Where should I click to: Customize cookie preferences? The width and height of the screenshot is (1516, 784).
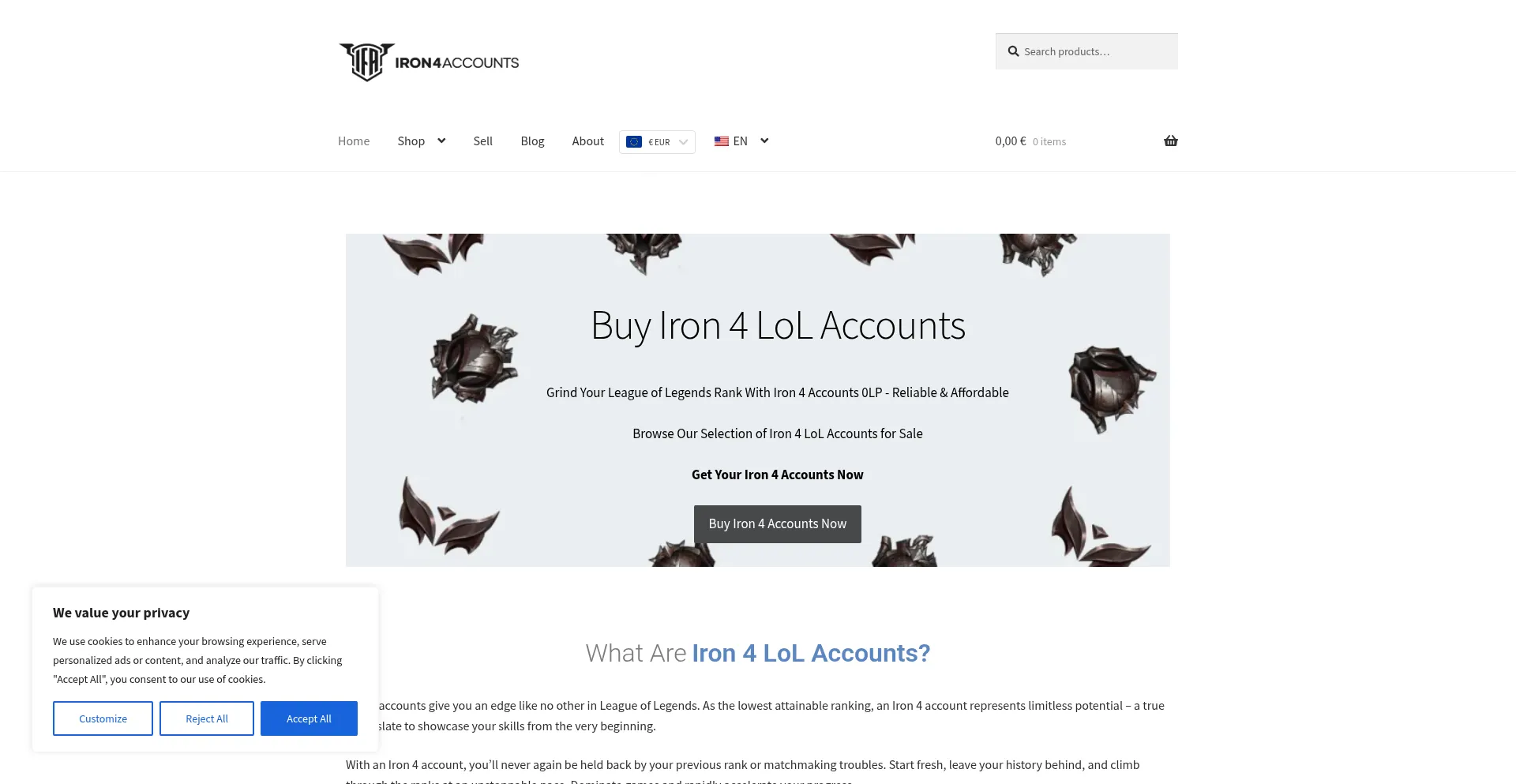click(103, 718)
